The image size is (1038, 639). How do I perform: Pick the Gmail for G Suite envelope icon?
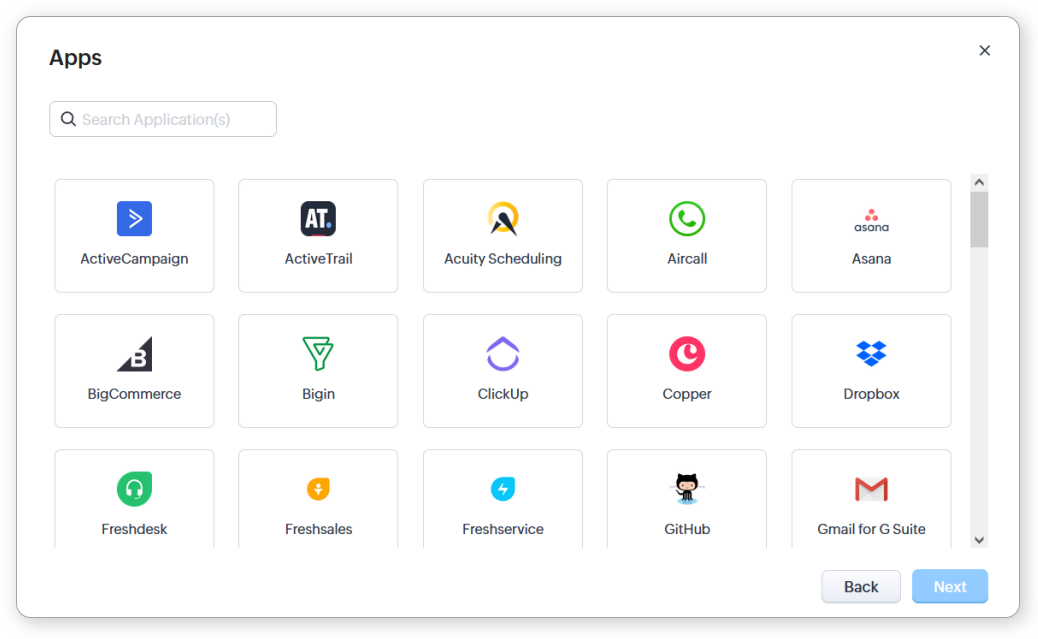[871, 489]
